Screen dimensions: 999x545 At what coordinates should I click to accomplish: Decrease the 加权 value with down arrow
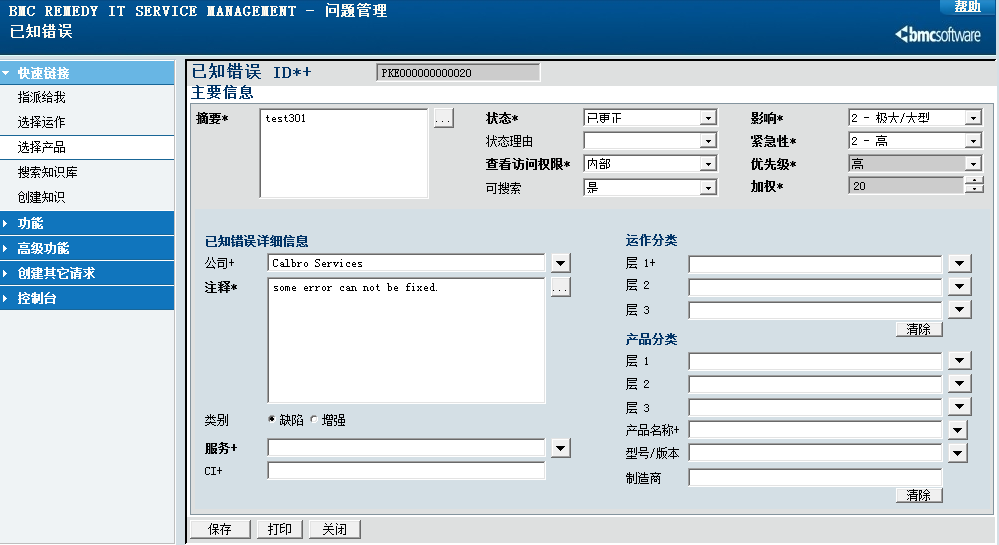coord(974,189)
